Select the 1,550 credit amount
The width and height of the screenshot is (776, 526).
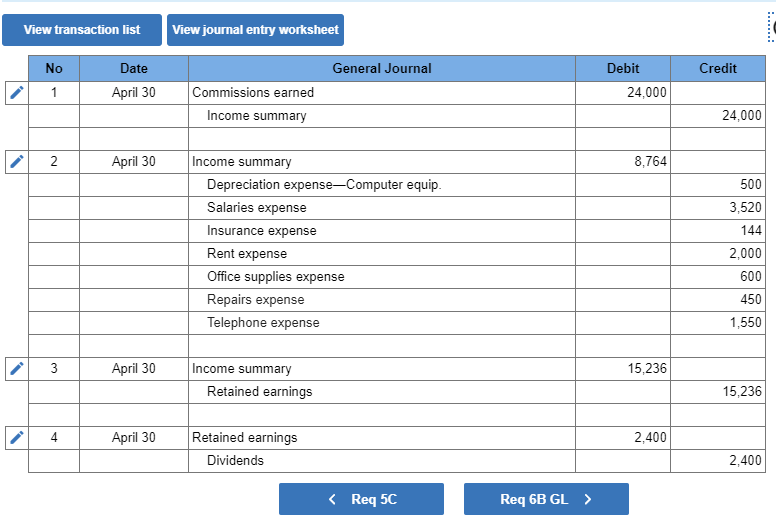(718, 323)
